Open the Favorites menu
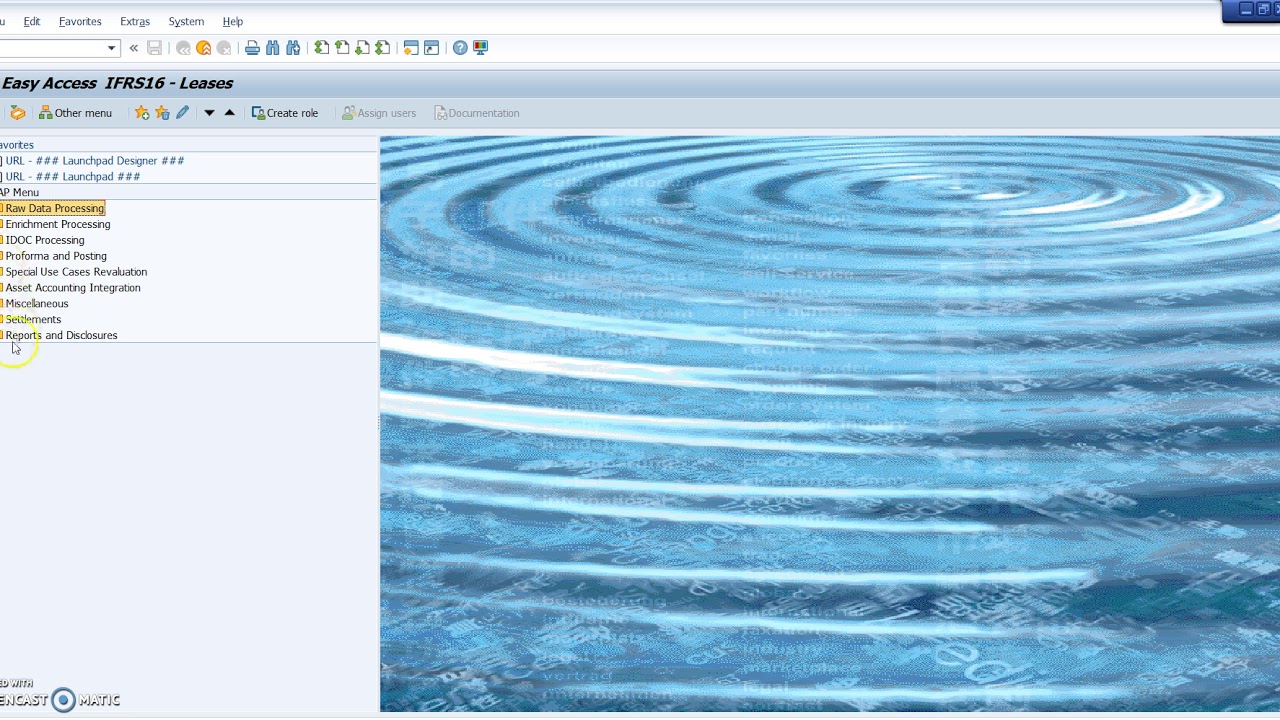Image resolution: width=1280 pixels, height=720 pixels. 80,21
